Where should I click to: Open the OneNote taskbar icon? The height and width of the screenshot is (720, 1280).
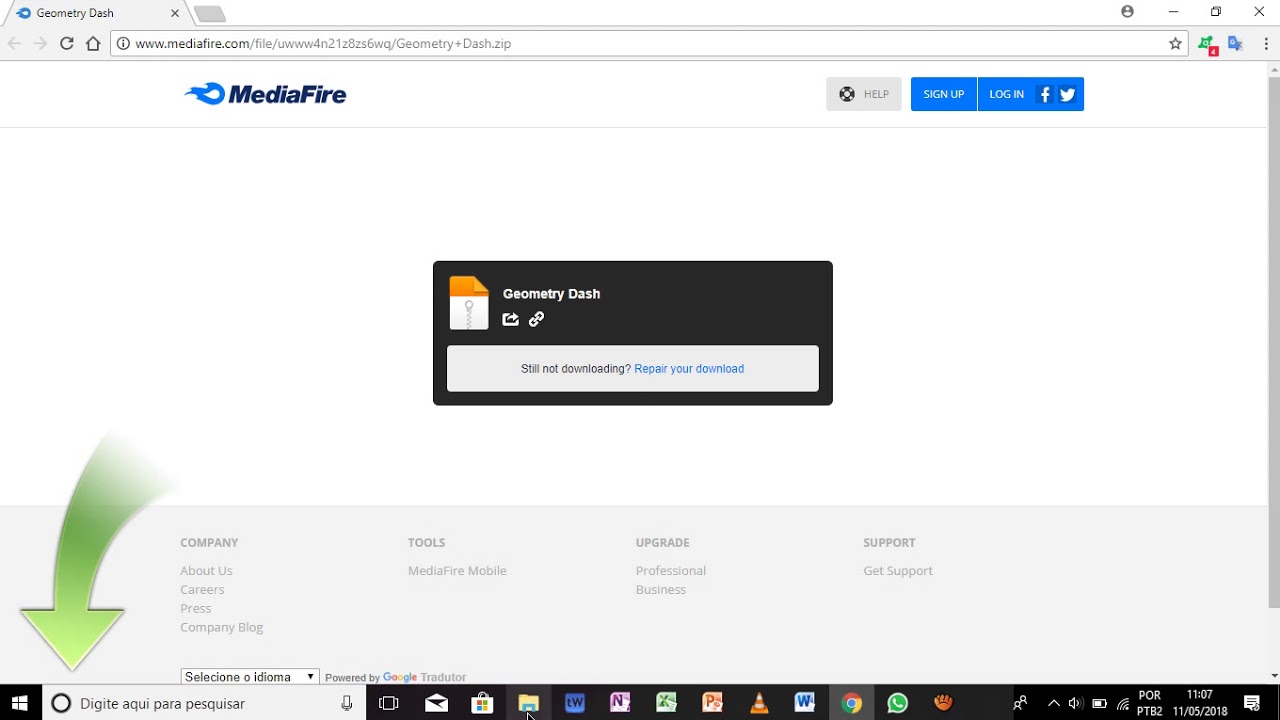[621, 703]
